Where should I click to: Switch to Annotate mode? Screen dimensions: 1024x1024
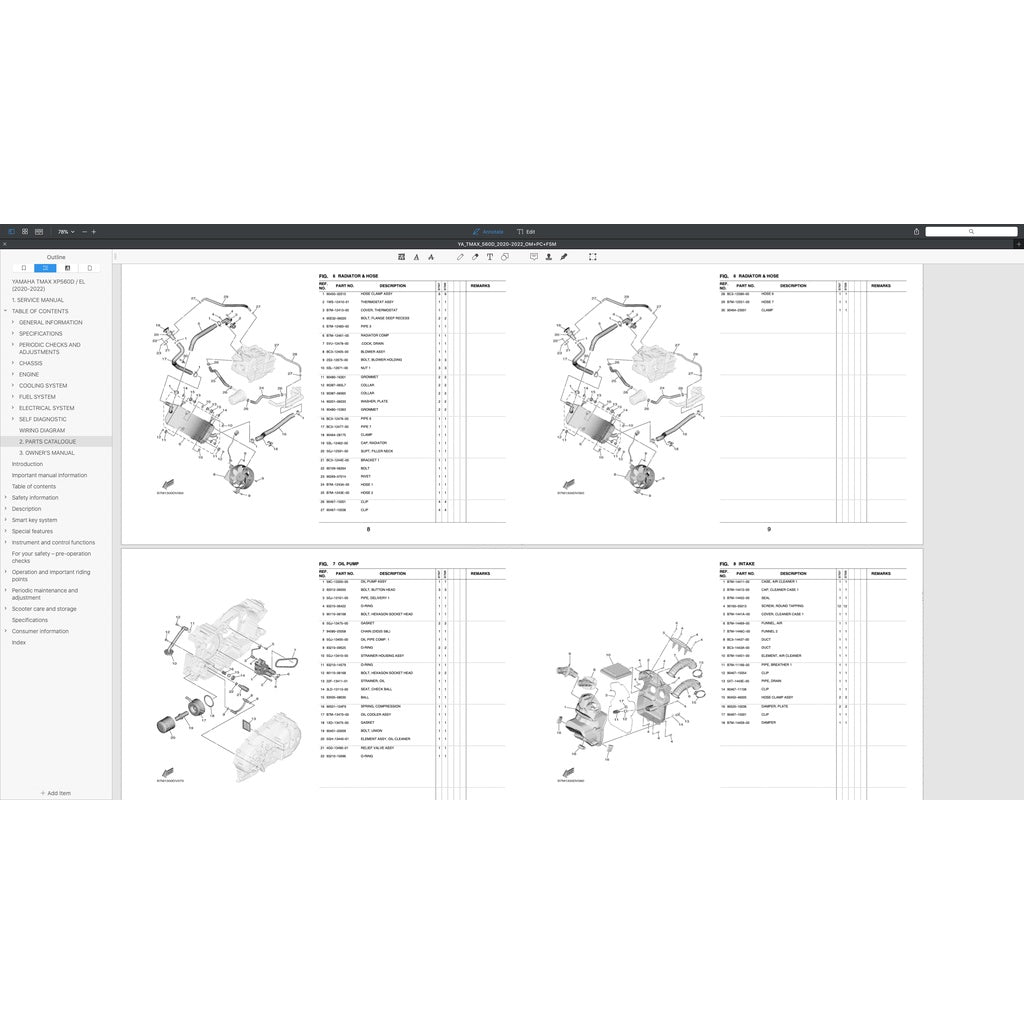tap(488, 231)
